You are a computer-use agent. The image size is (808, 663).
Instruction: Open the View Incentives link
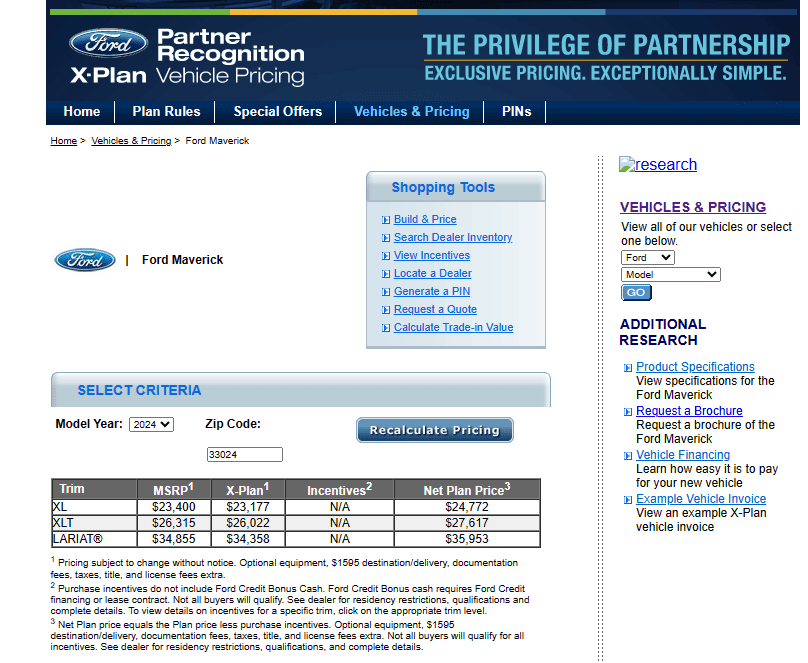click(432, 256)
